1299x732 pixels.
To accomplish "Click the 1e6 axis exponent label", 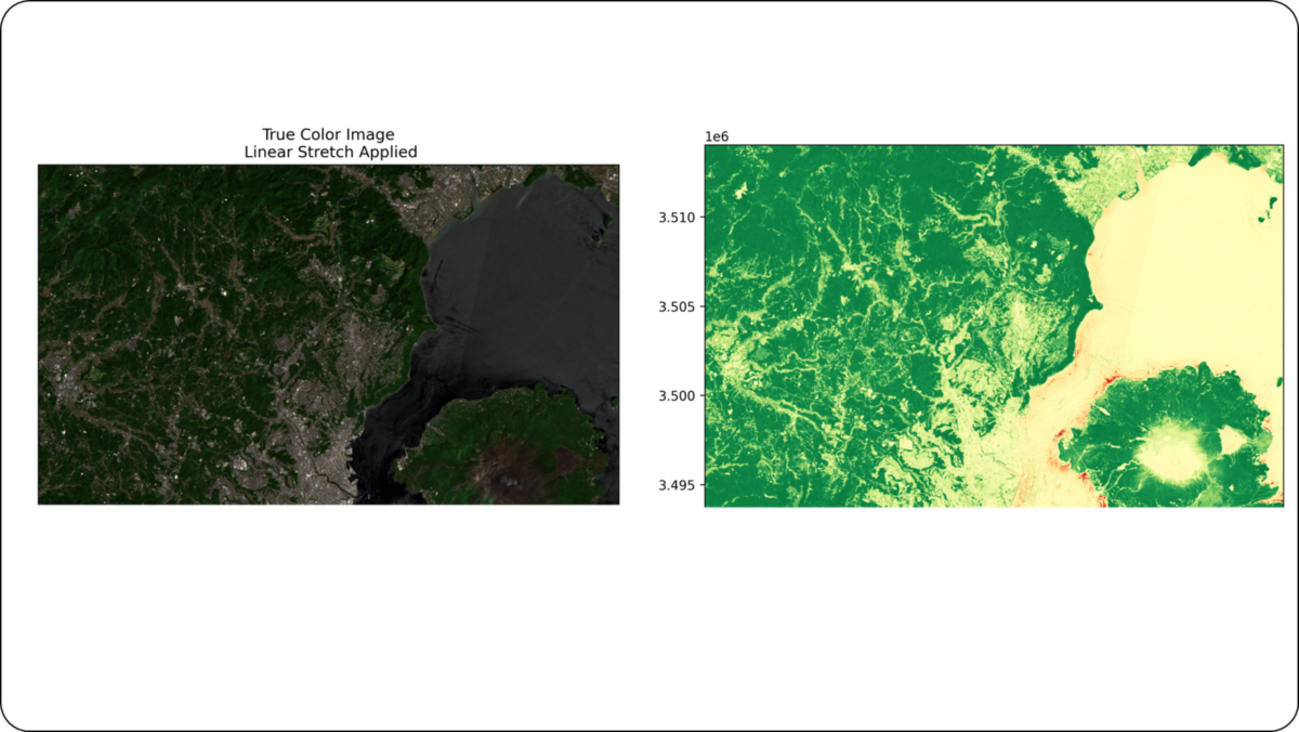I will pyautogui.click(x=716, y=136).
